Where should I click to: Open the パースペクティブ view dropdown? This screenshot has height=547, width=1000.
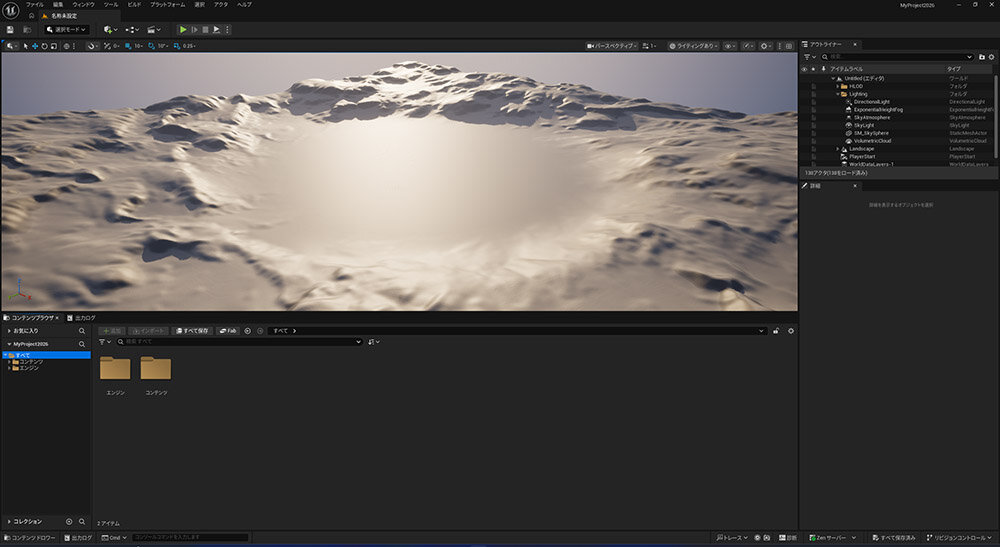tap(612, 46)
